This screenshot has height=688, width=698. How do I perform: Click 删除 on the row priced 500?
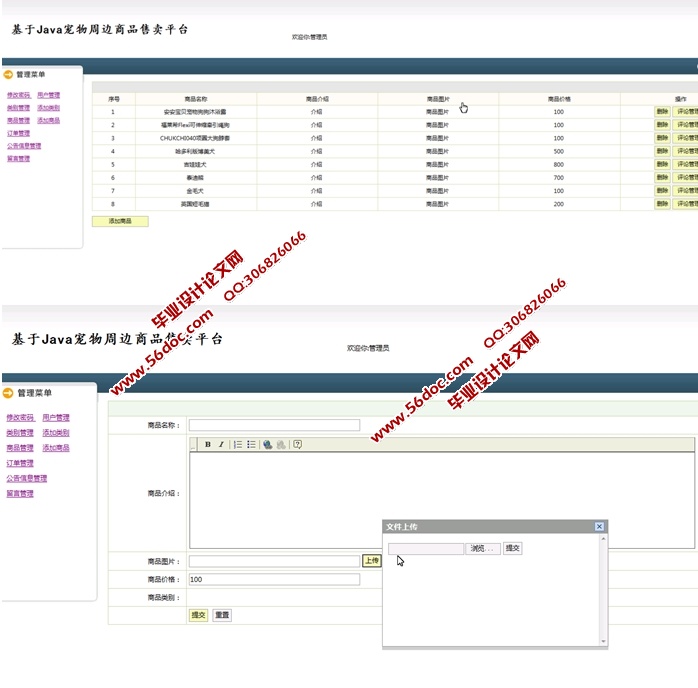(662, 151)
